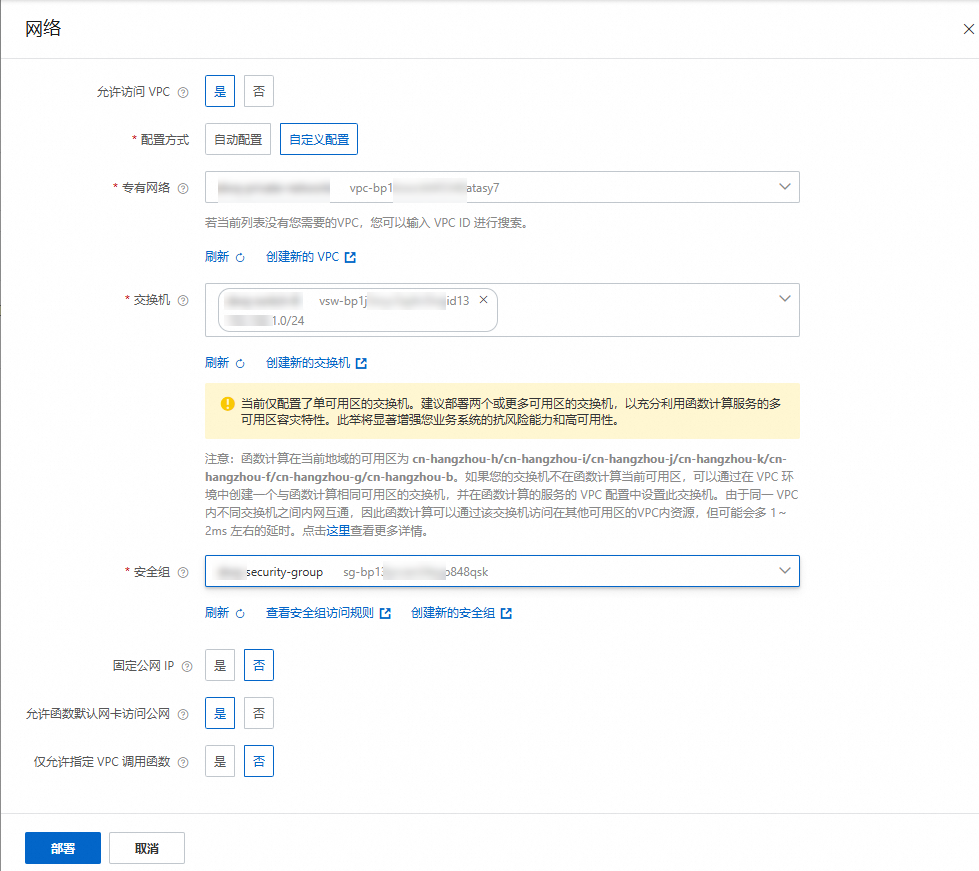Click help icon beside 允许函数默认网卡访问公网
979x871 pixels.
(x=183, y=714)
